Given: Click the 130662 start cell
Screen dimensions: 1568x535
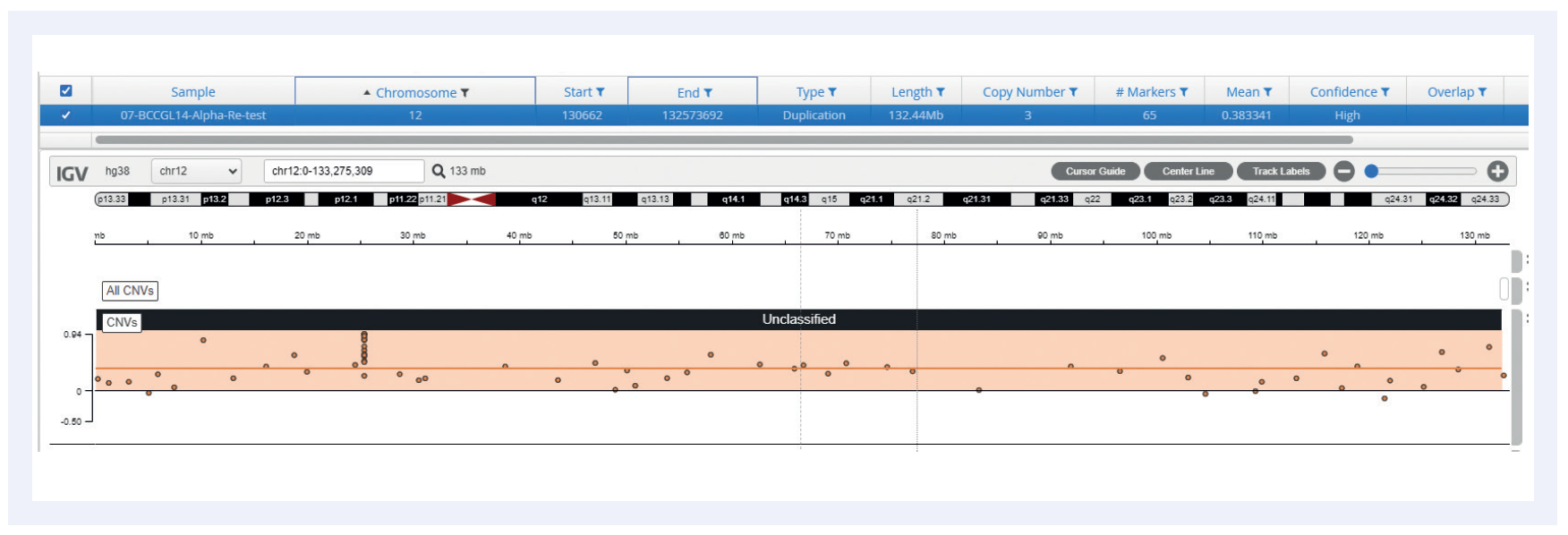Looking at the screenshot, I should [582, 115].
